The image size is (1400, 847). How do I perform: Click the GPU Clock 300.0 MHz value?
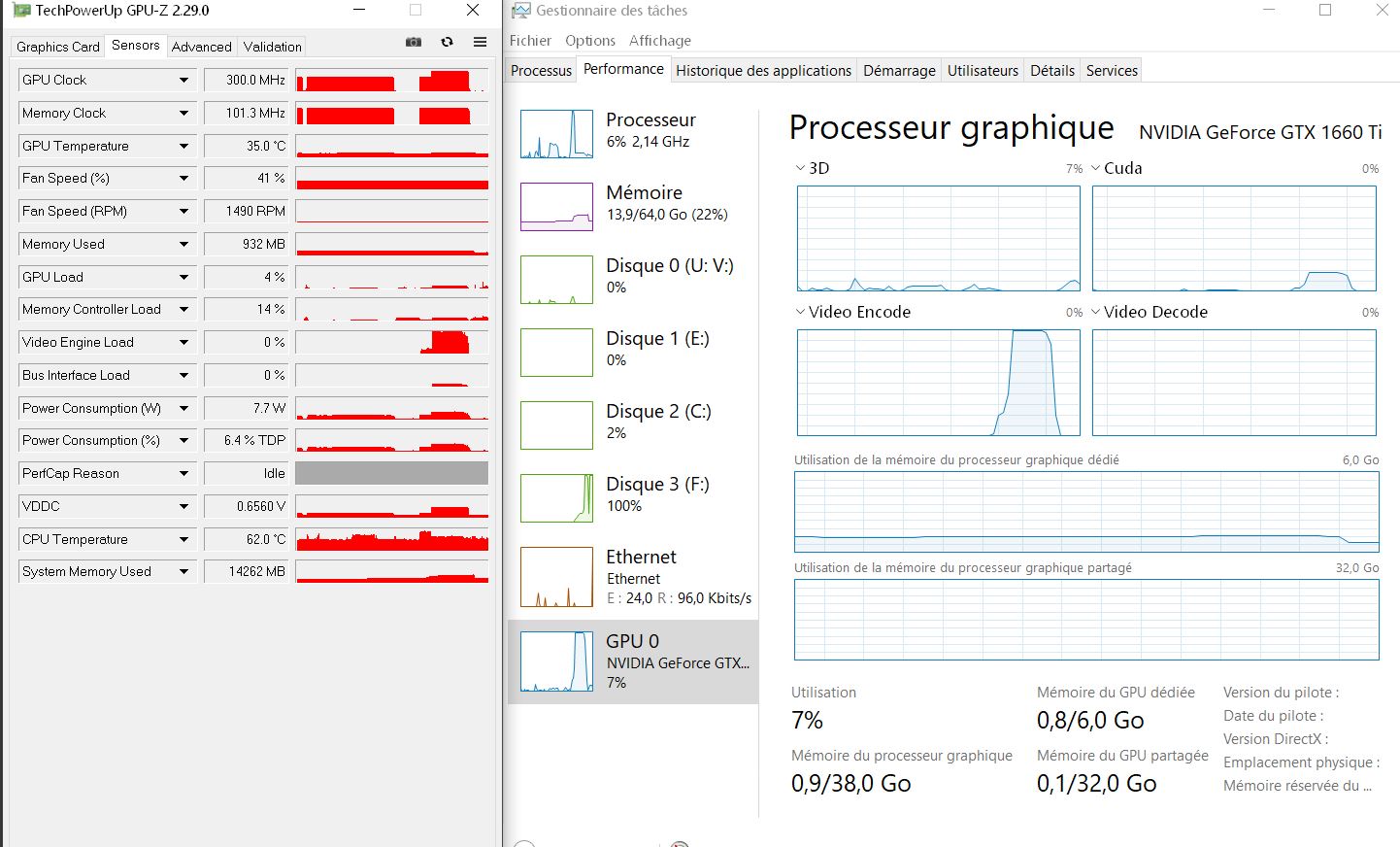(247, 80)
